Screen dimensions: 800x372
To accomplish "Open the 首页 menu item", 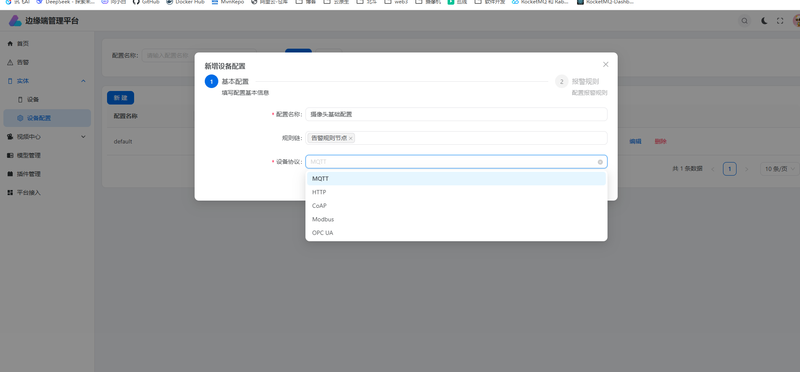I will tap(47, 44).
